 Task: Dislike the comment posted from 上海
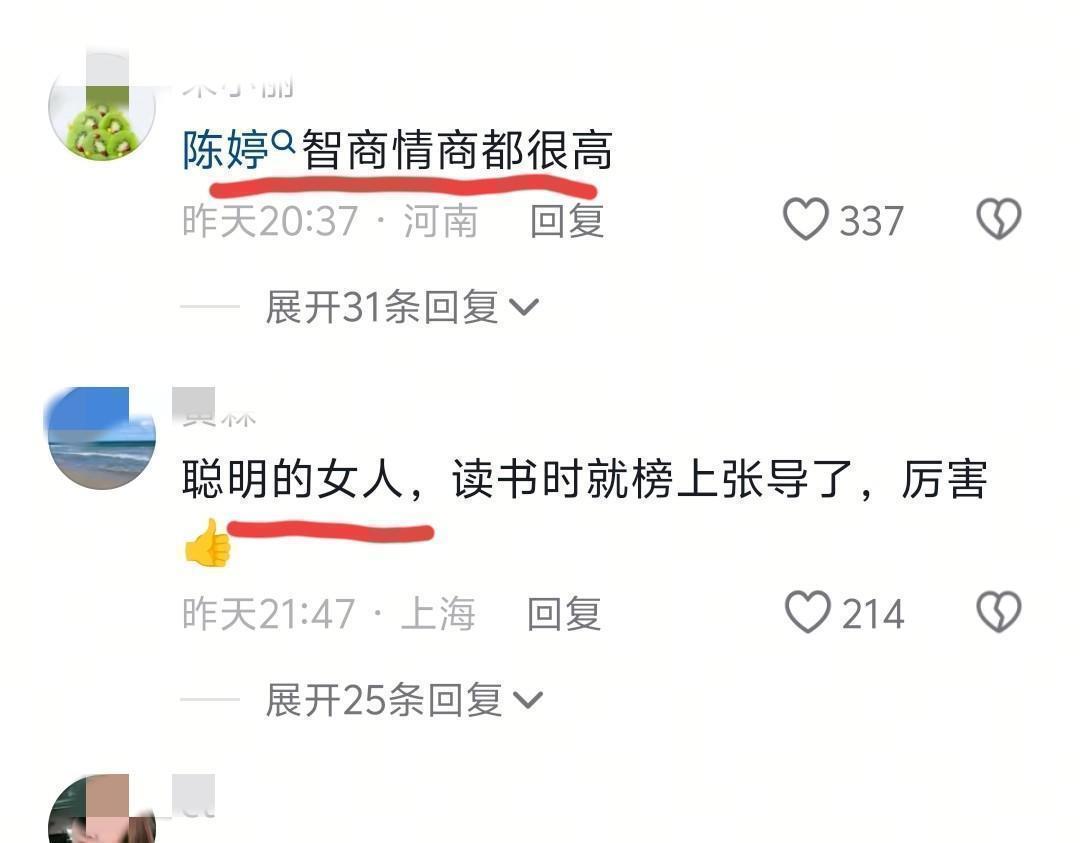click(999, 612)
